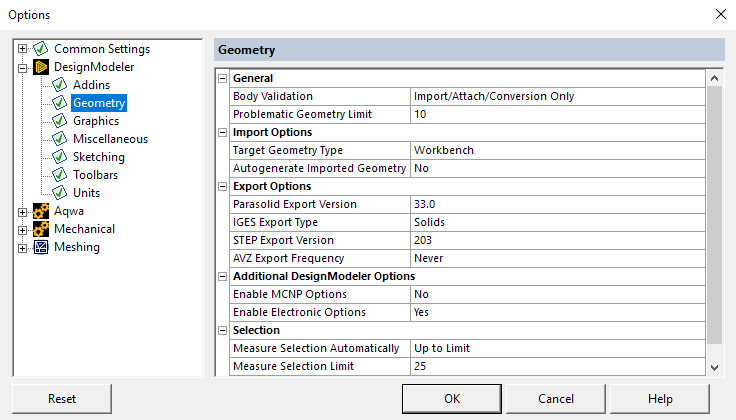Click the Mechanical gear icon
736x420 pixels.
[x=41, y=229]
